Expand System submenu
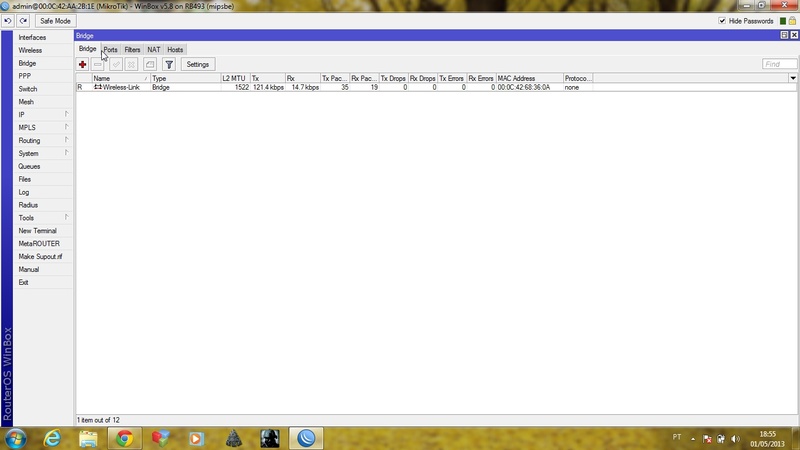The width and height of the screenshot is (800, 450). point(43,153)
